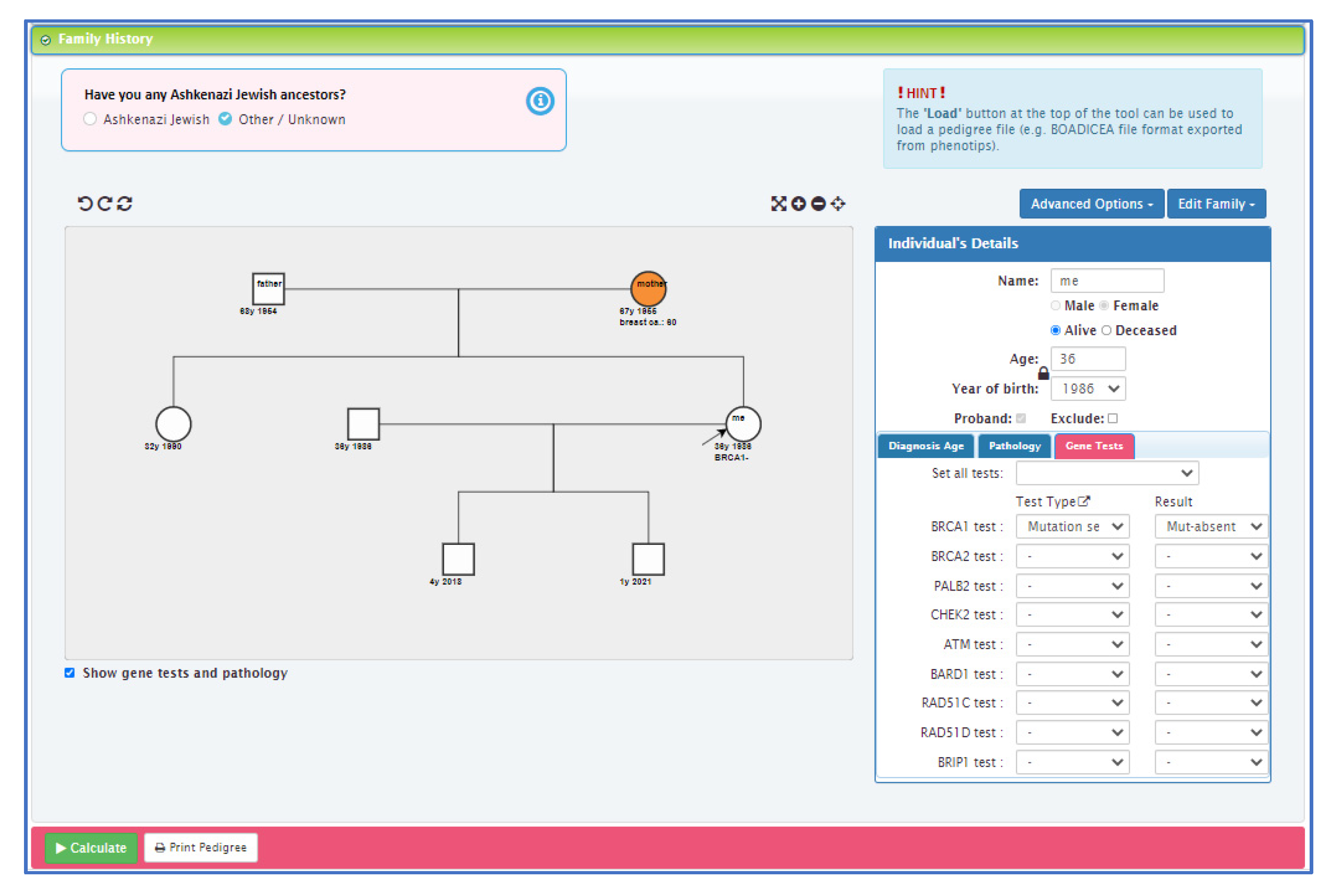Open the Year of birth dropdown
This screenshot has width=1329, height=896.
pos(1088,388)
